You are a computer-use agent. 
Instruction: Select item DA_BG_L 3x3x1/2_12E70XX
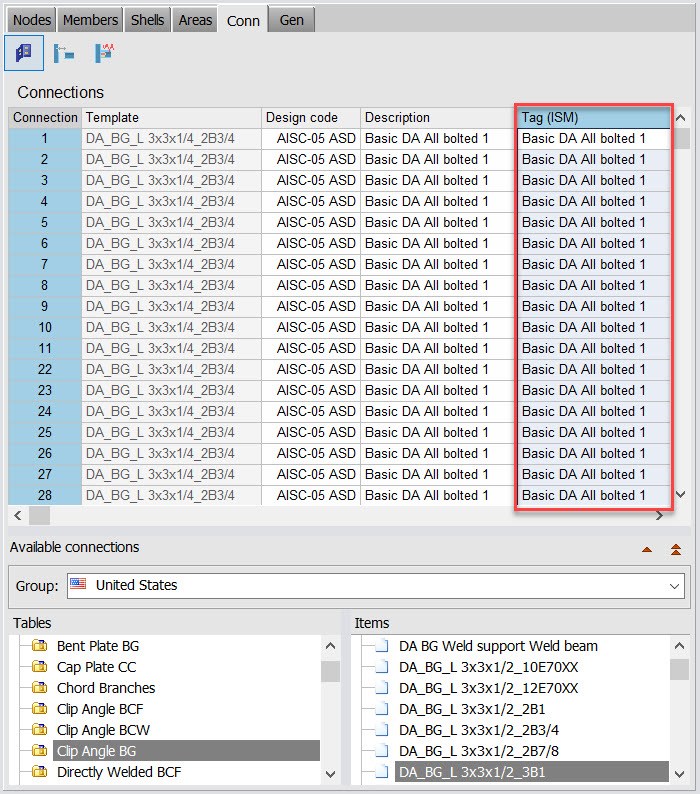(x=488, y=688)
